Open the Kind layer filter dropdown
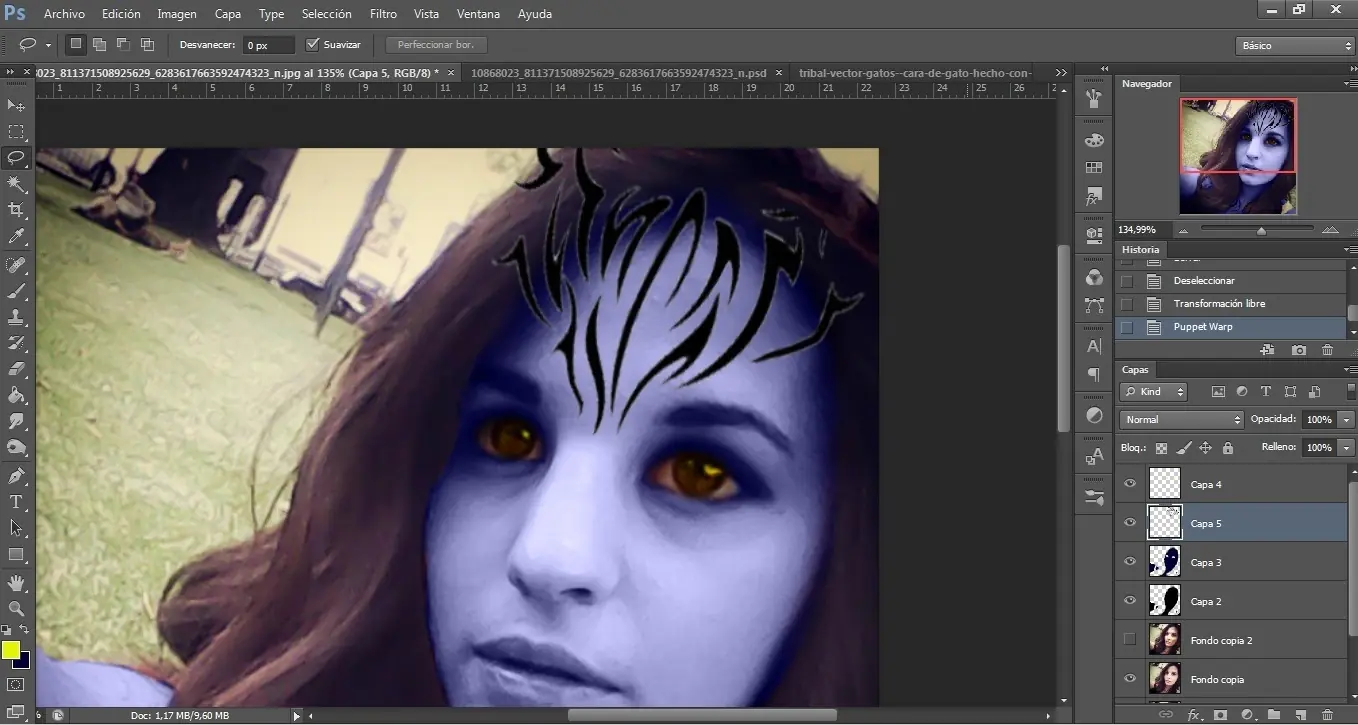1358x725 pixels. pos(1154,392)
